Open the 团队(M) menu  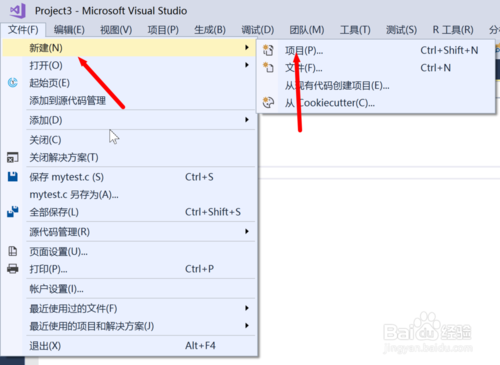pos(307,30)
